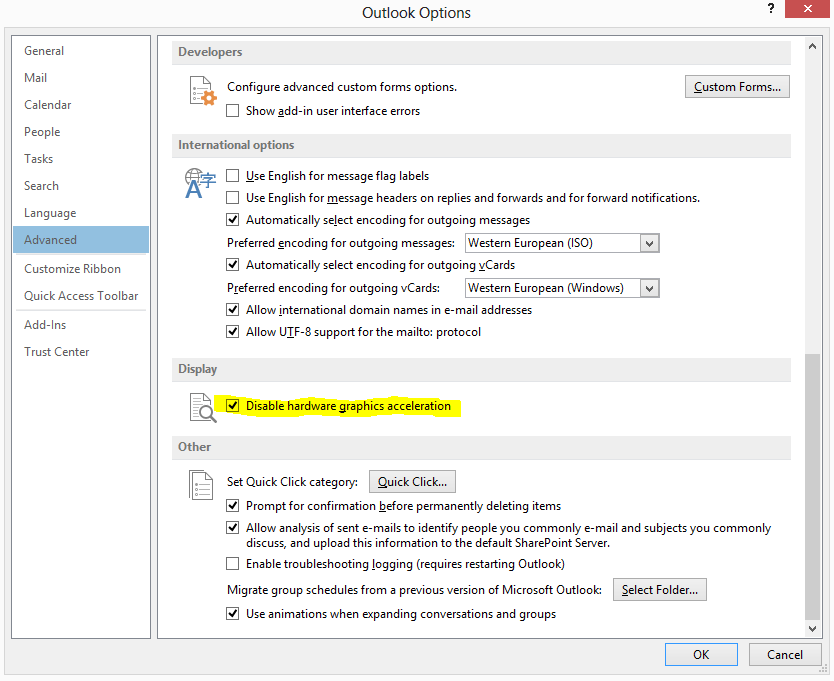Select the General category
The image size is (834, 681).
pos(81,51)
